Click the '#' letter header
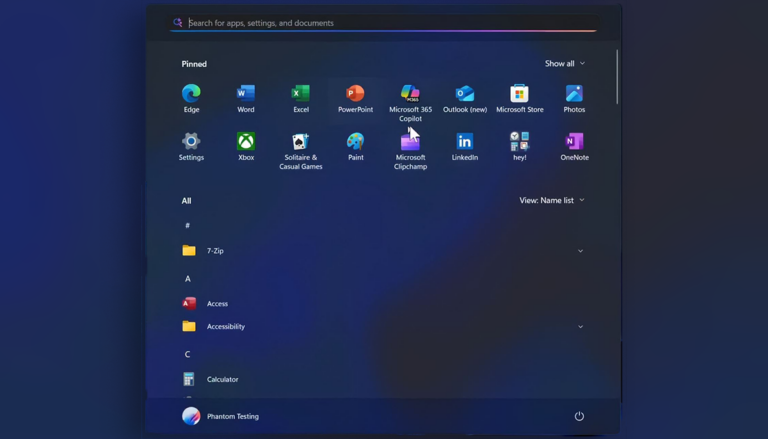 [x=187, y=225]
